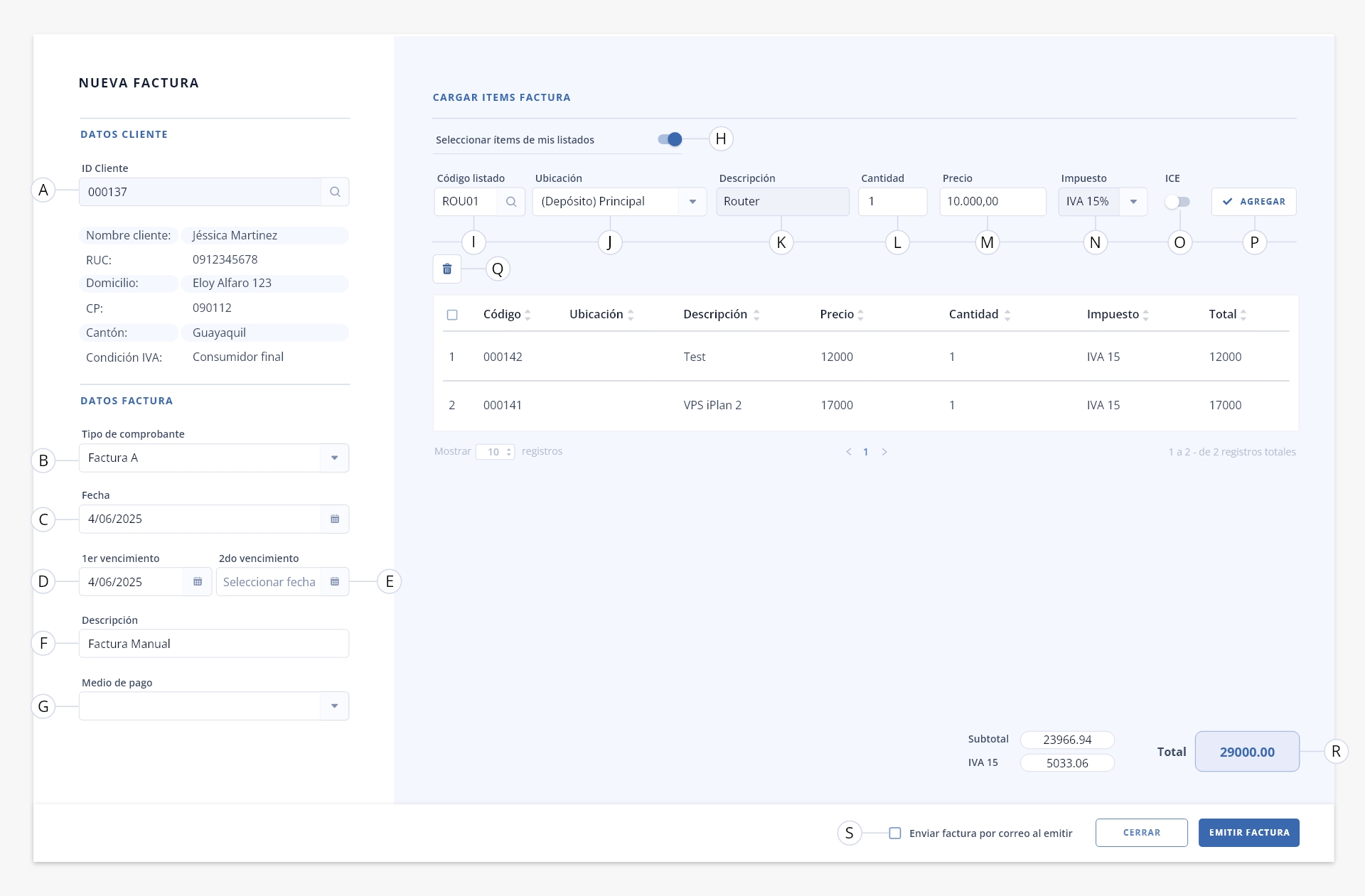Open the 2do vencimiento calendar icon

pos(335,582)
